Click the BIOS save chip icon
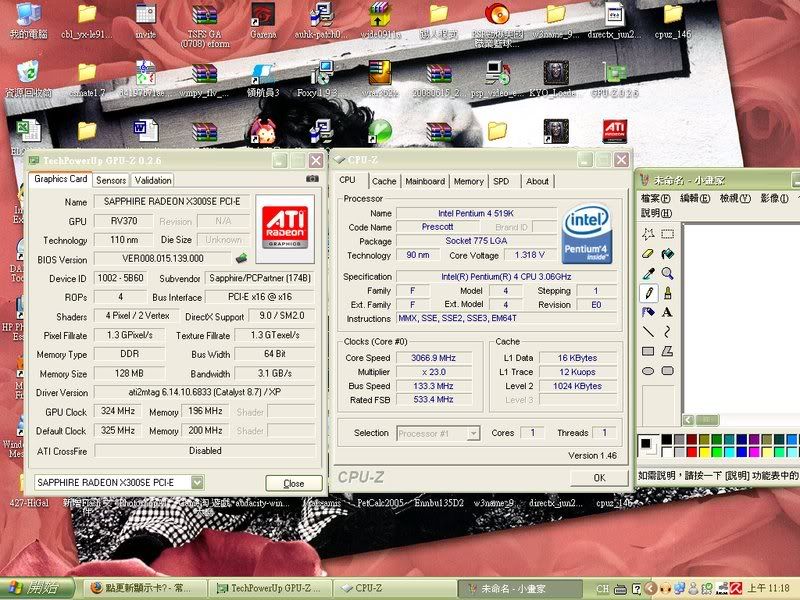This screenshot has height=600, width=800. [x=243, y=258]
